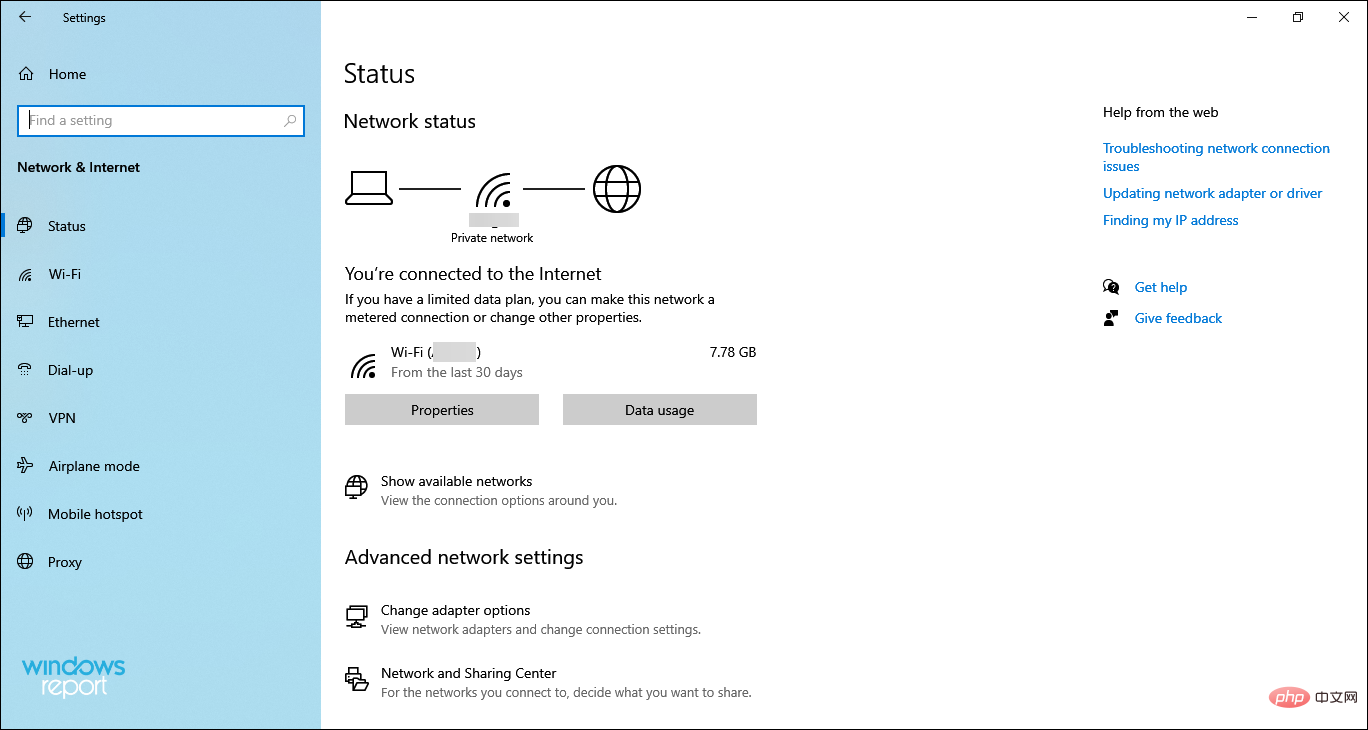Open the Finding my IP address link
The height and width of the screenshot is (730, 1368).
point(1170,220)
